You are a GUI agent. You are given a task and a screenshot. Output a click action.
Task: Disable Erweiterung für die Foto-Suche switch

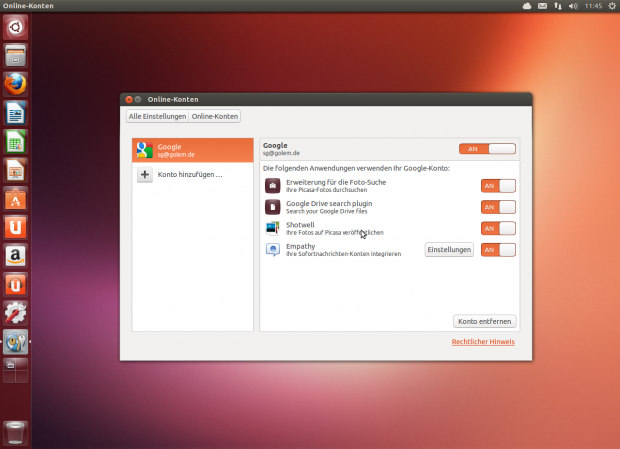(x=498, y=185)
